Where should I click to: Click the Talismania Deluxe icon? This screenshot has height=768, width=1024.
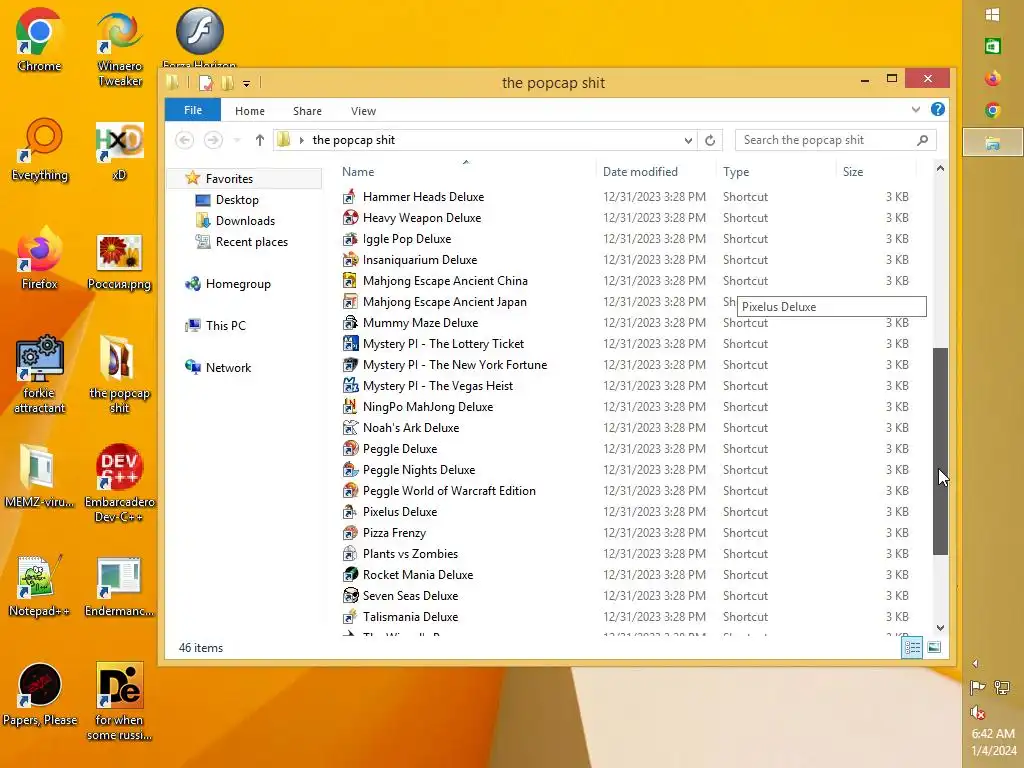[x=350, y=616]
